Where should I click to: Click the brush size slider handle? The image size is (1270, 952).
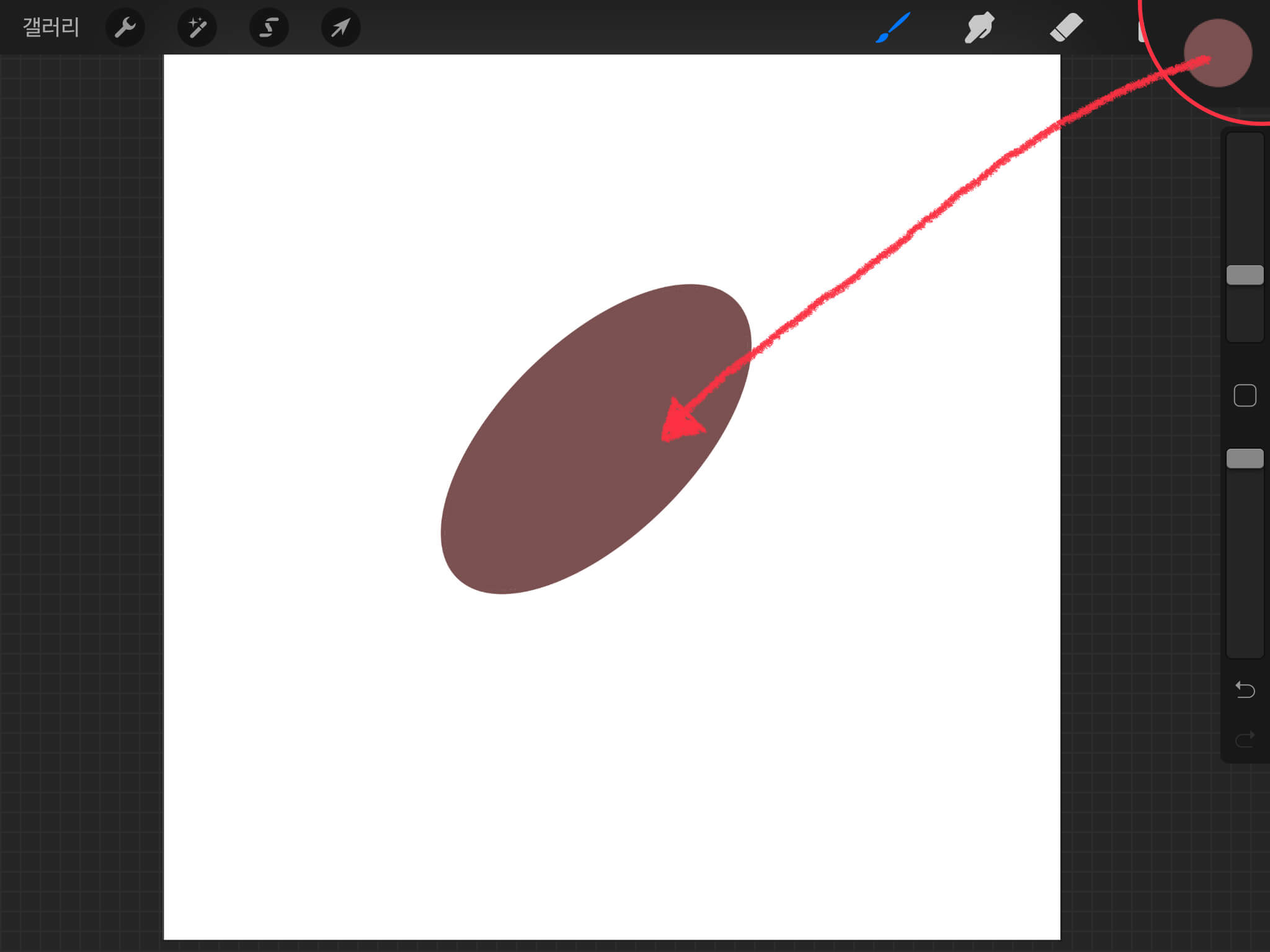coord(1245,275)
